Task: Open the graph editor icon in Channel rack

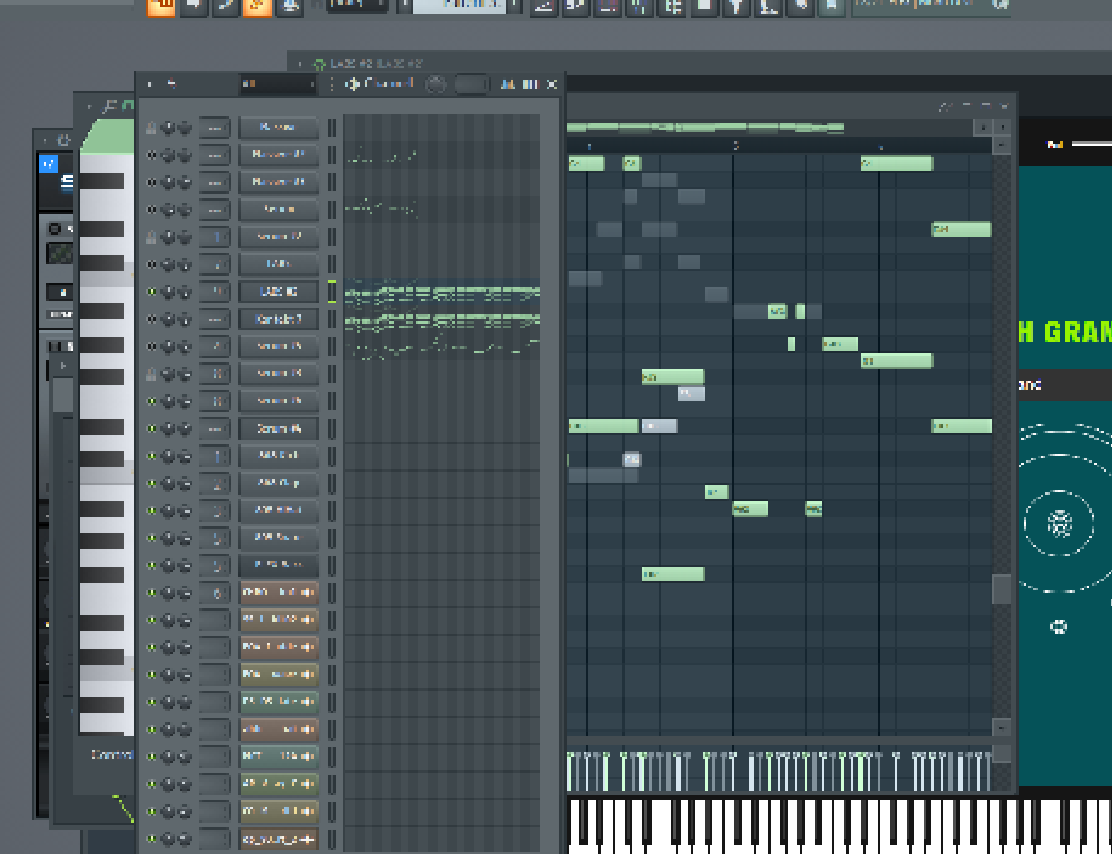Action: (x=508, y=84)
